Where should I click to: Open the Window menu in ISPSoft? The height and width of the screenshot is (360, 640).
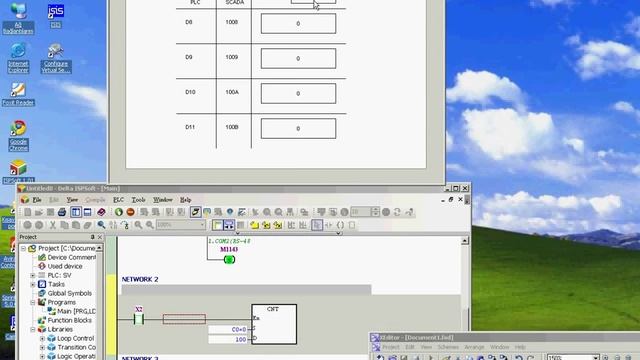(162, 200)
